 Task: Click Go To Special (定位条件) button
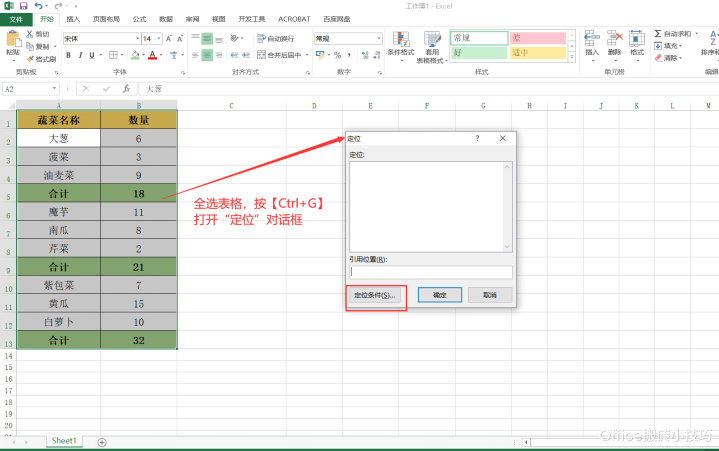pyautogui.click(x=375, y=295)
